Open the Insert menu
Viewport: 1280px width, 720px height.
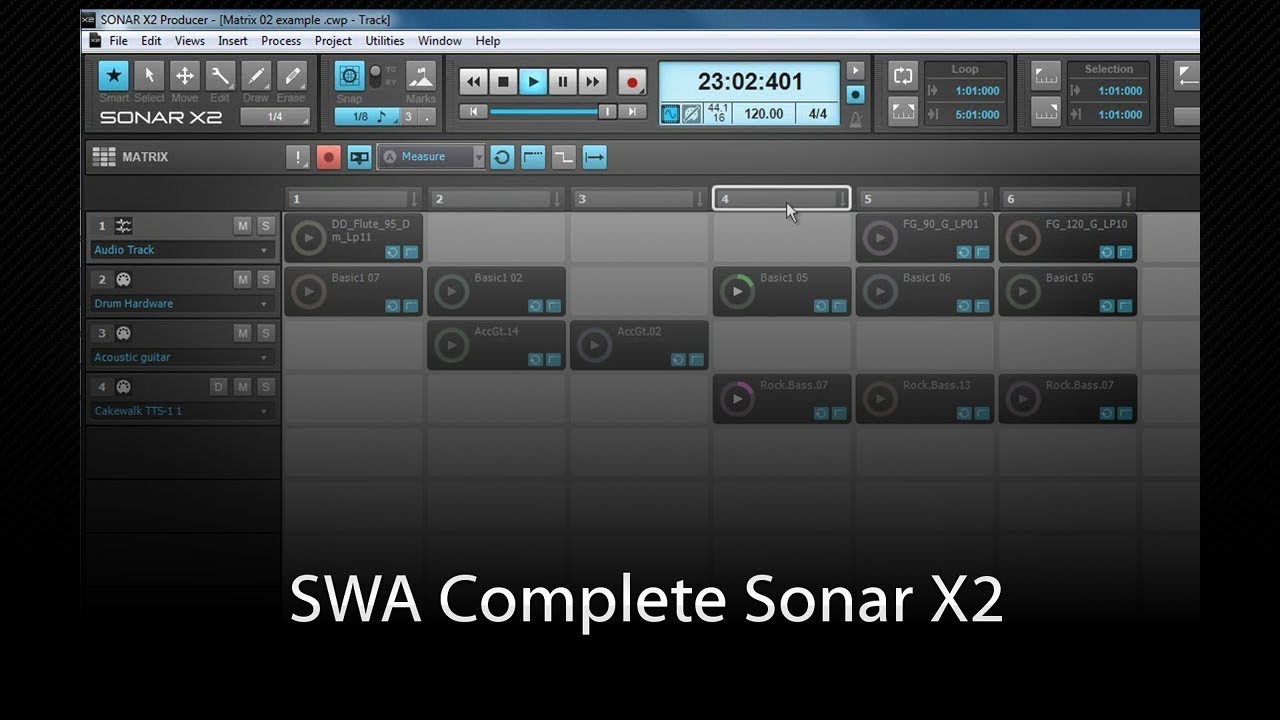click(x=233, y=41)
